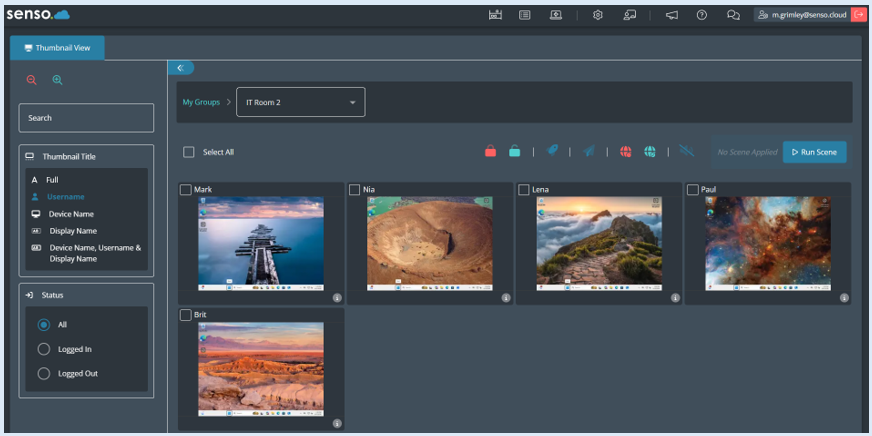Tick the checkbox next to Mark
The width and height of the screenshot is (872, 436).
(x=186, y=189)
